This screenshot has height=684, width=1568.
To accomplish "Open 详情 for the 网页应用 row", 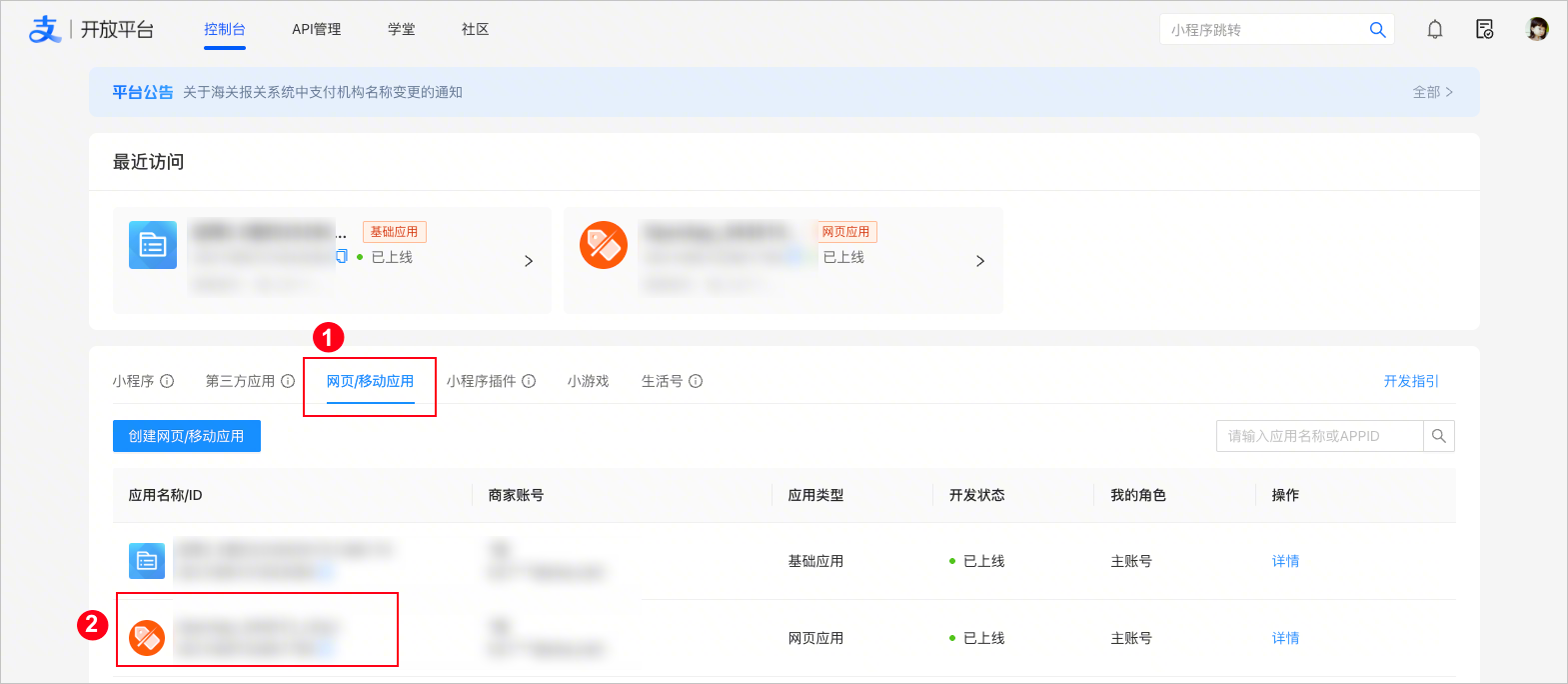I will click(x=1285, y=638).
